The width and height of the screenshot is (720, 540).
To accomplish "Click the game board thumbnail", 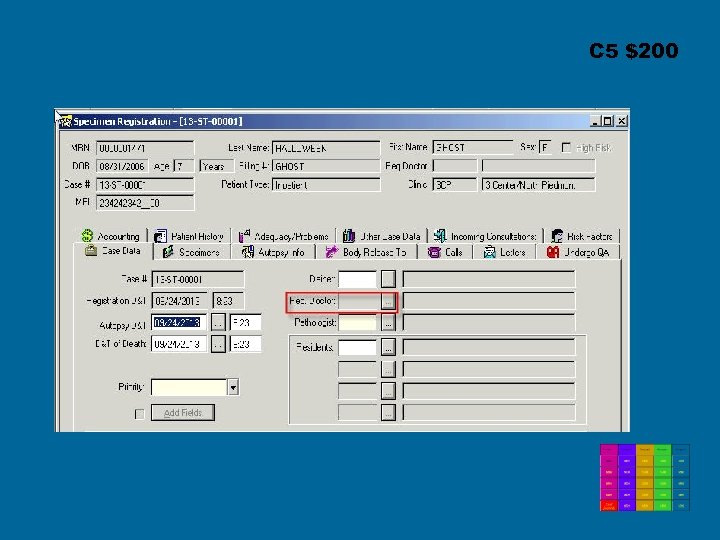I will click(645, 477).
